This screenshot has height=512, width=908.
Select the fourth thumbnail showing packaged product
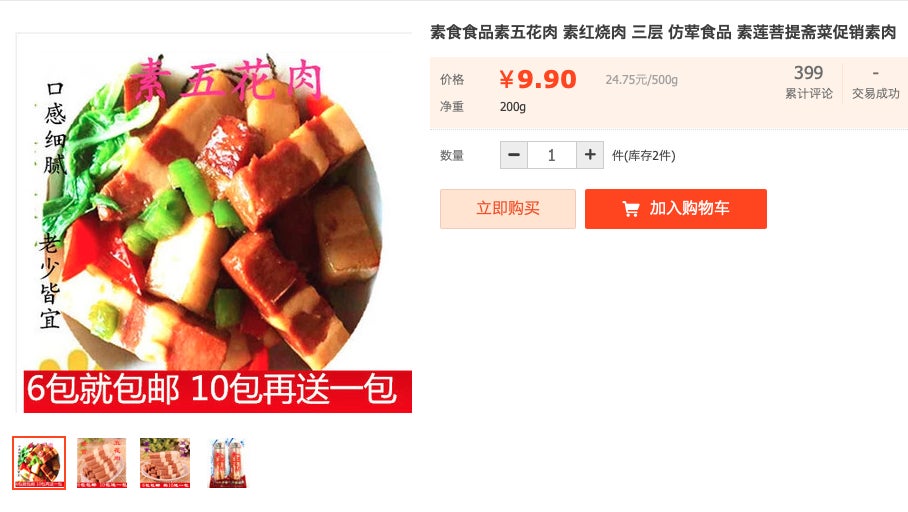point(228,463)
